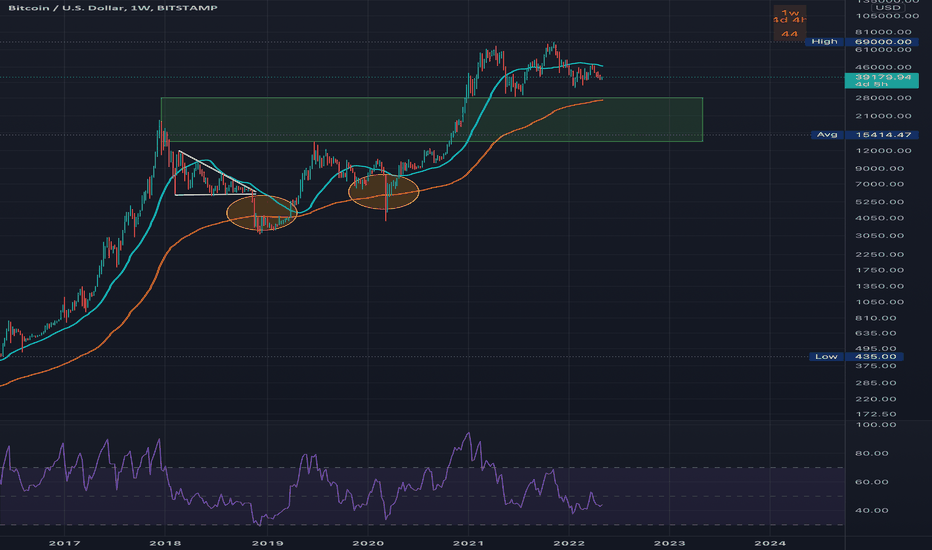Viewport: 932px width, 550px height.
Task: Select the white descending triangle drawing
Action: (x=216, y=173)
